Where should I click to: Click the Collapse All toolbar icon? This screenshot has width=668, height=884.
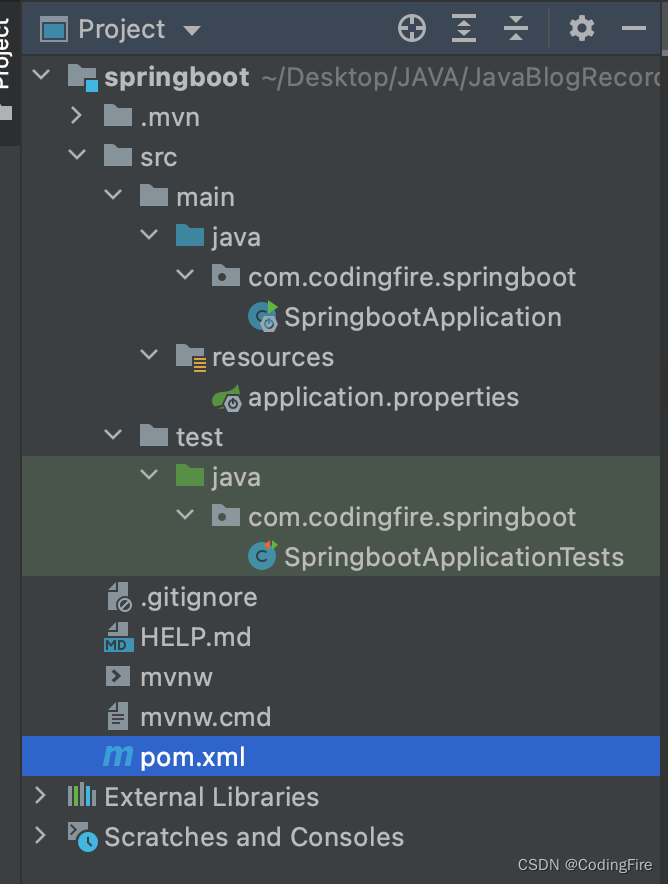tap(516, 29)
